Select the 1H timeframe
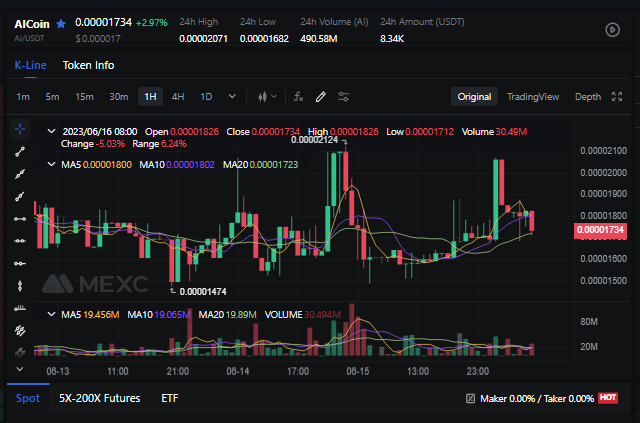 click(x=150, y=97)
